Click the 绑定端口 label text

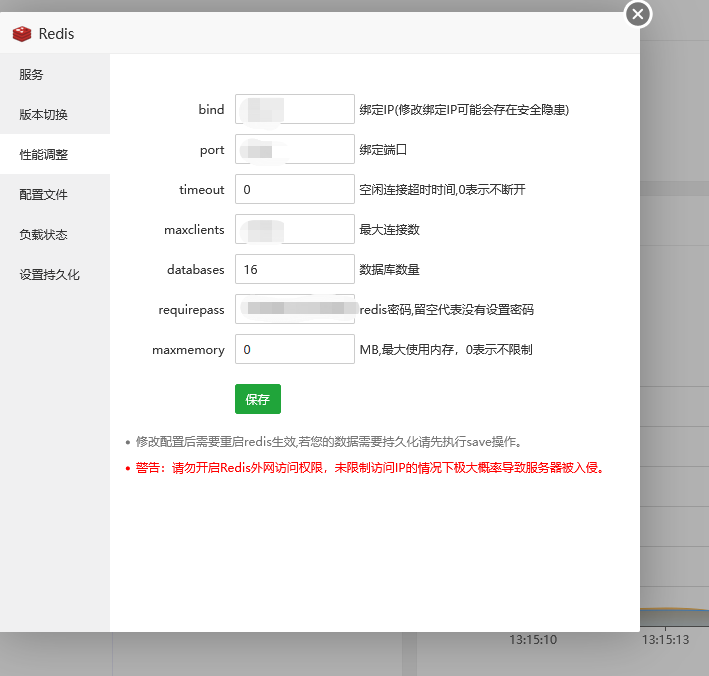[383, 150]
